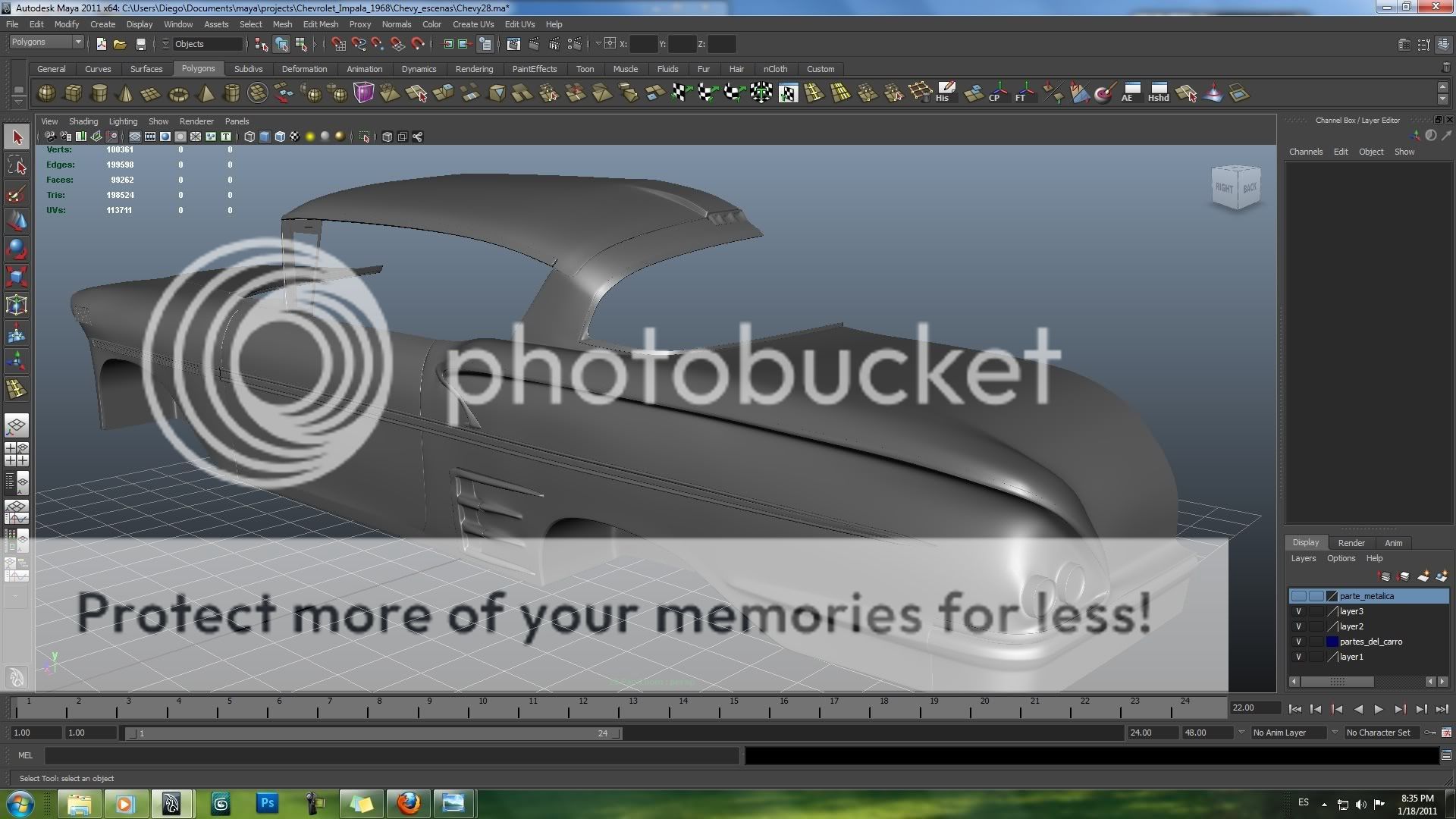Image resolution: width=1456 pixels, height=819 pixels.
Task: Open the viewport Shading menu
Action: (x=83, y=121)
